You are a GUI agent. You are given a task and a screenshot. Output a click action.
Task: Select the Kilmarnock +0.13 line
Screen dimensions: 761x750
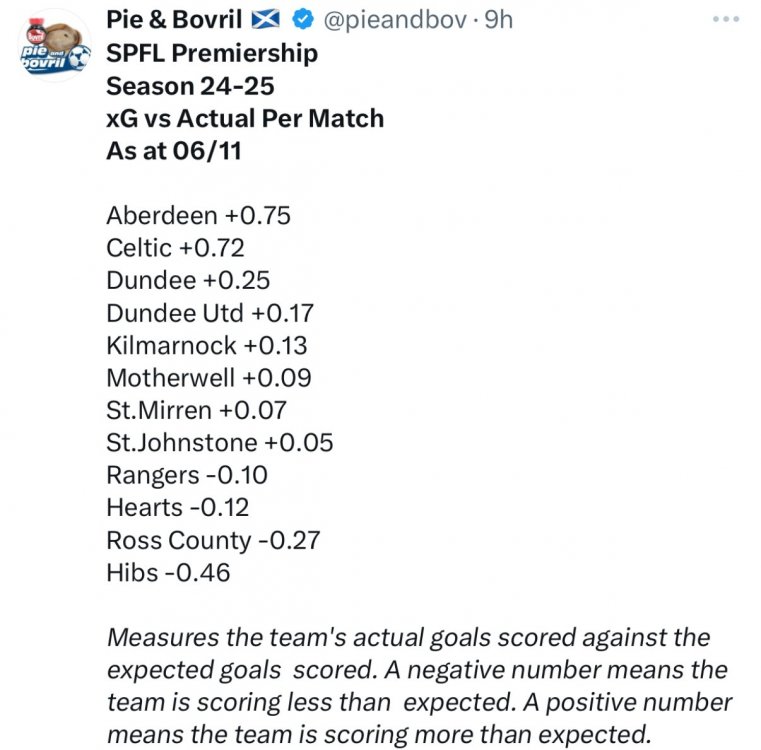pyautogui.click(x=207, y=346)
